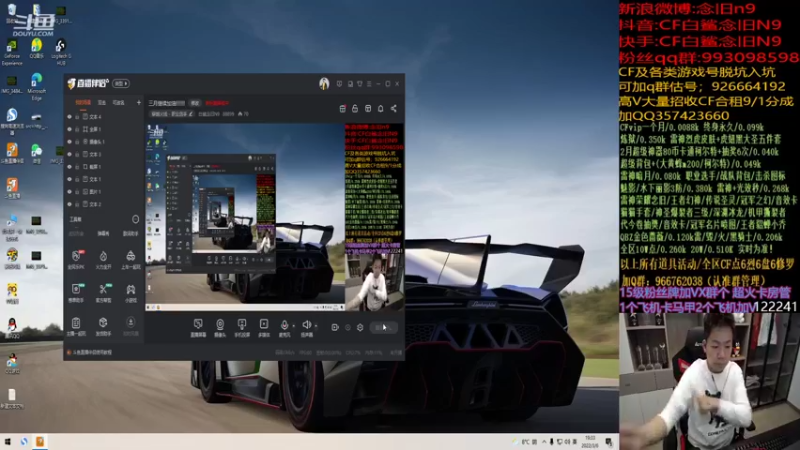Image resolution: width=800 pixels, height=450 pixels.
Task: Toggle visibility of 文本1 layer
Action: point(69,179)
